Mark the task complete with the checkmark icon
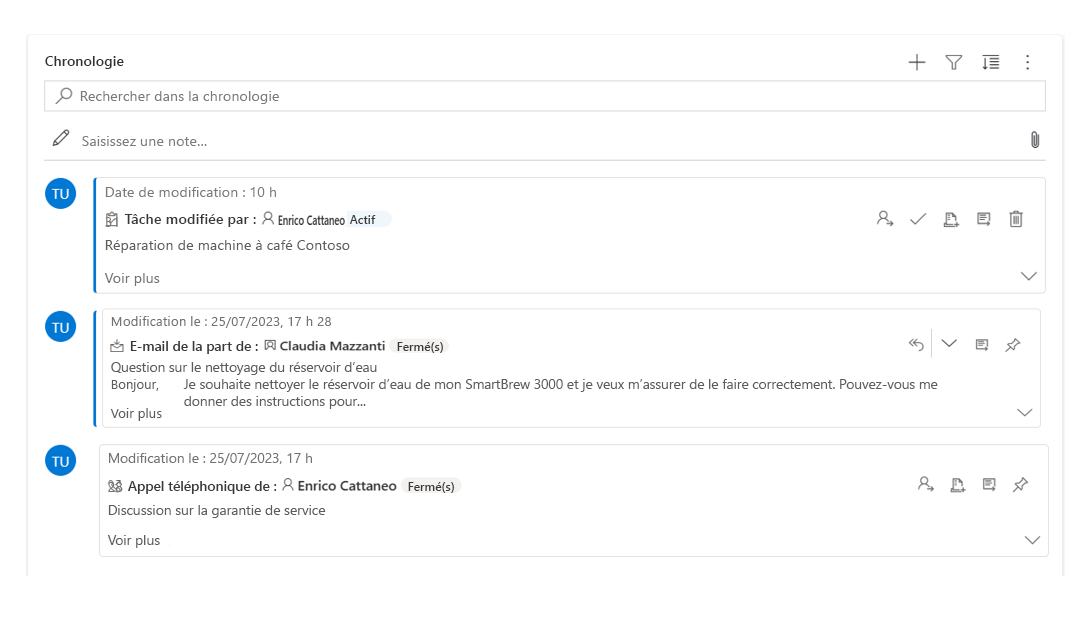Viewport: 1090px width, 625px height. coord(918,219)
